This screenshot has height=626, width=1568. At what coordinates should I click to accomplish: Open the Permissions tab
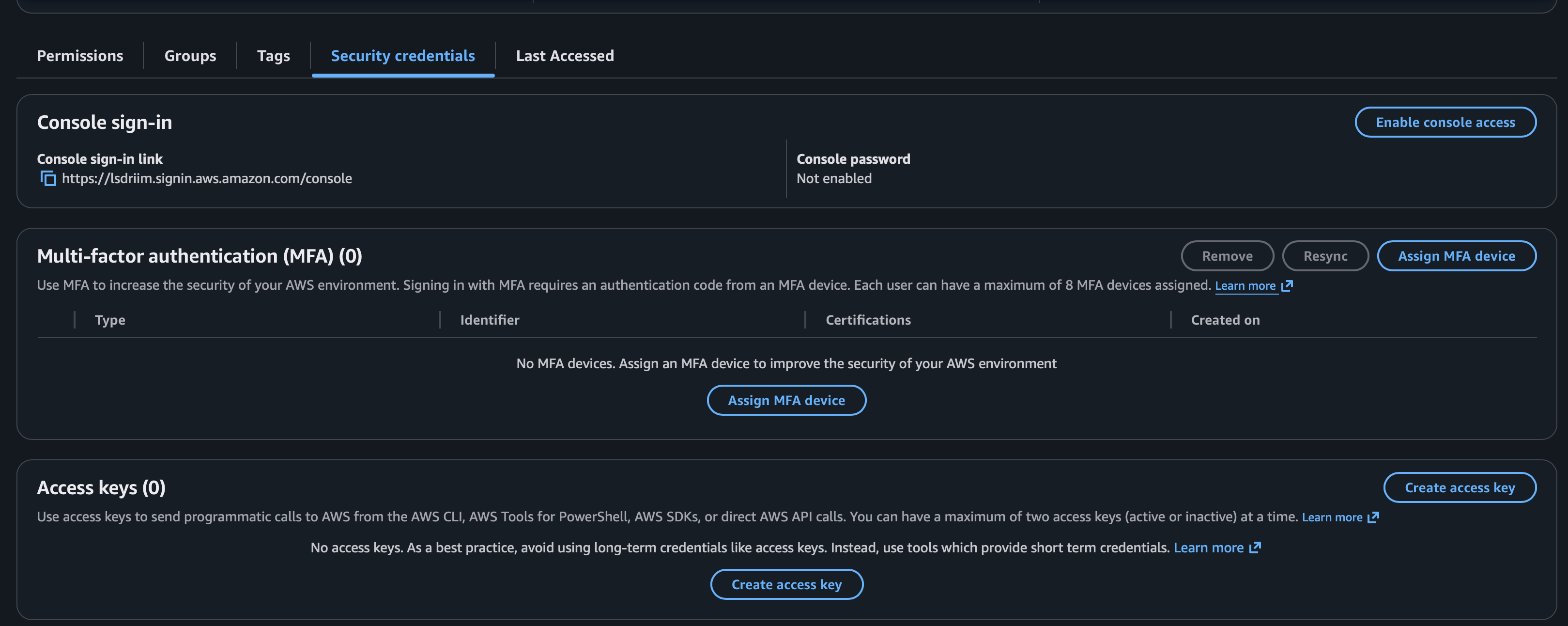point(80,55)
